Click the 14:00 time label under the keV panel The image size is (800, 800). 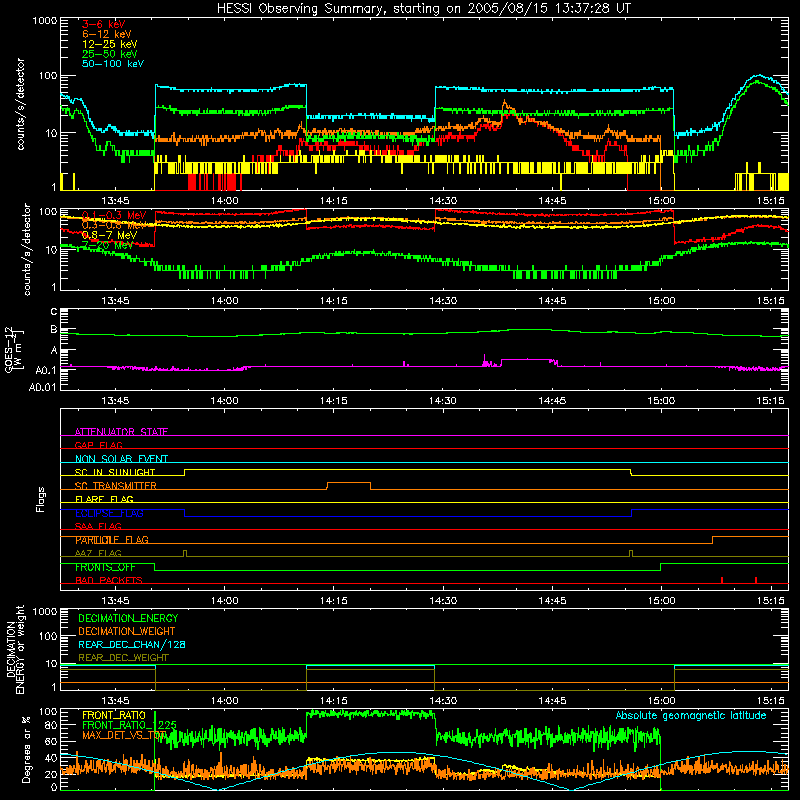click(224, 201)
